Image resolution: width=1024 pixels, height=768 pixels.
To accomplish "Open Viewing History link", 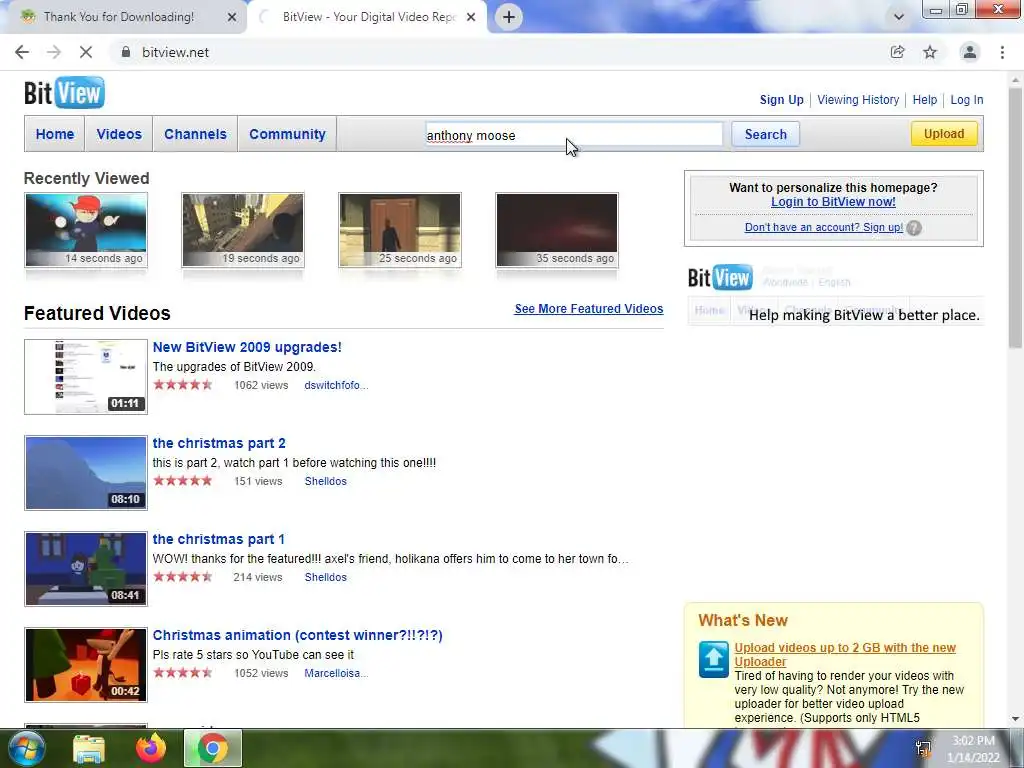I will [858, 100].
